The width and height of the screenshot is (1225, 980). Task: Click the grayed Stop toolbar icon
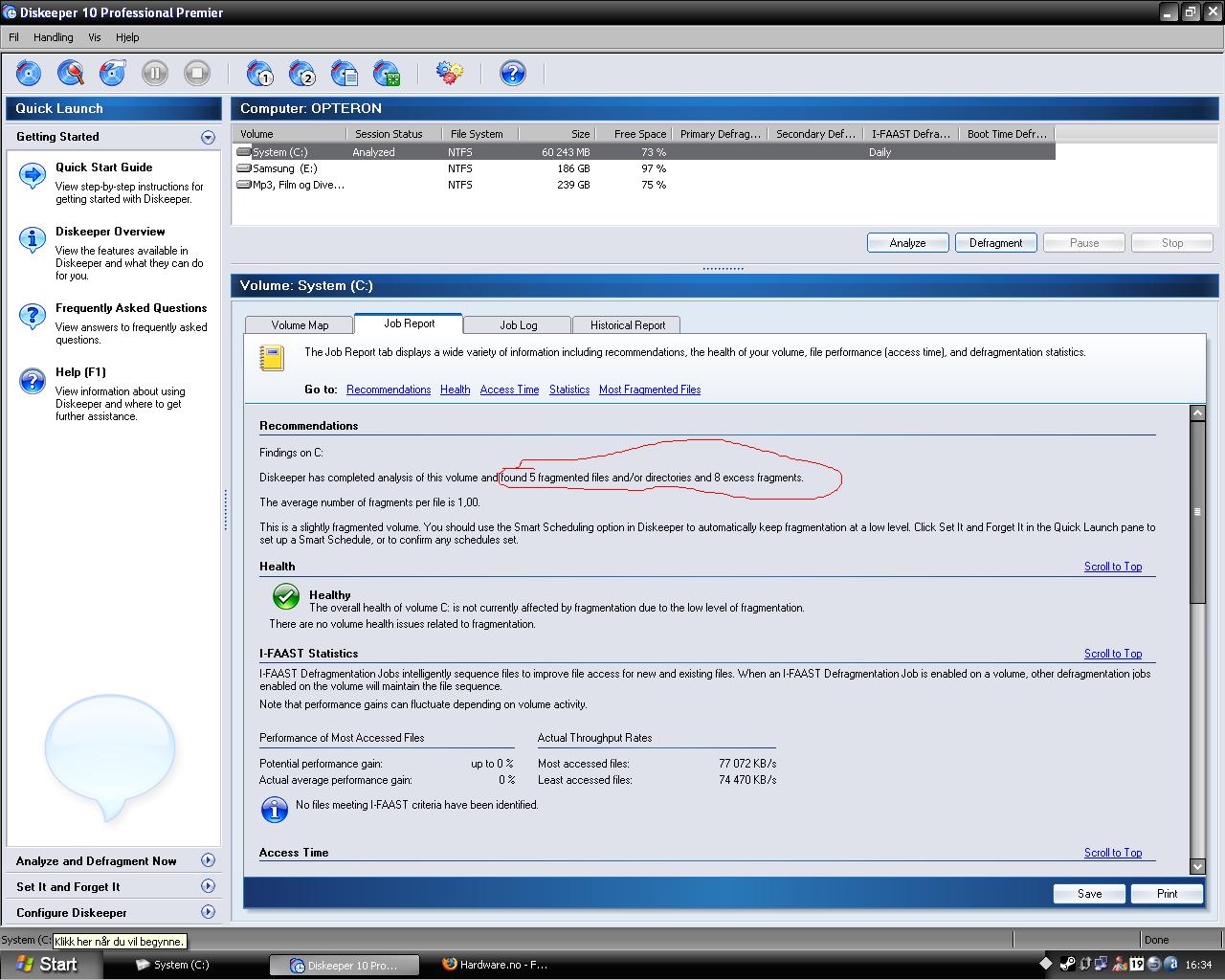(x=197, y=73)
